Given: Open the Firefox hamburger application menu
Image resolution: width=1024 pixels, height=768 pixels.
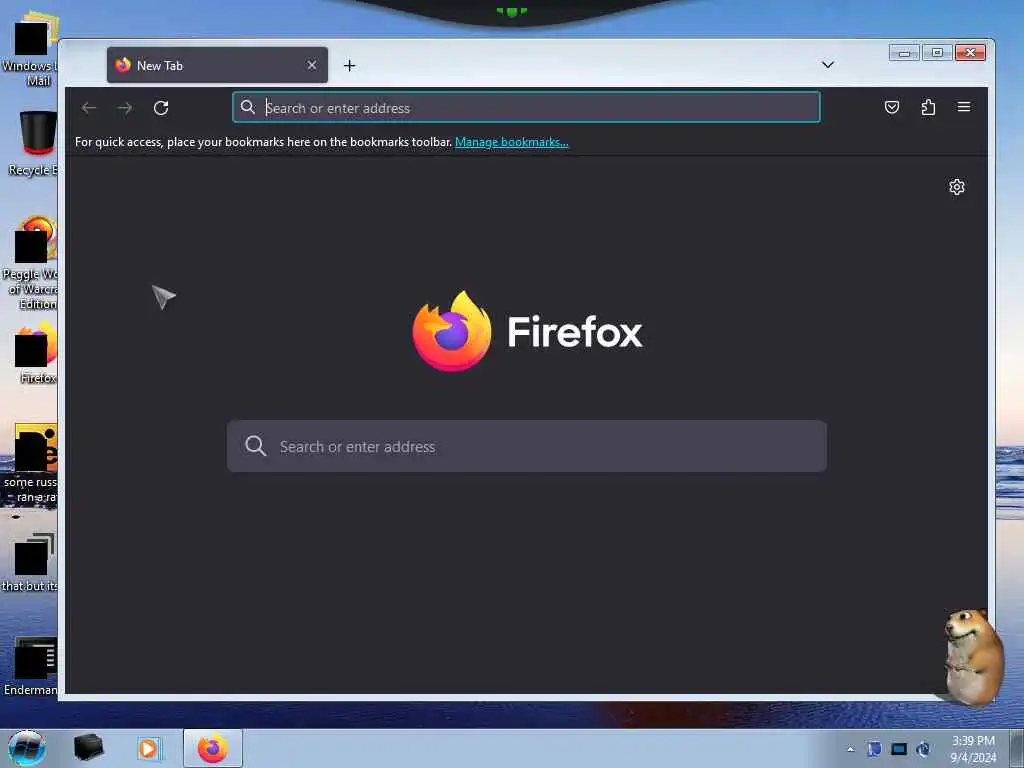Looking at the screenshot, I should pyautogui.click(x=964, y=107).
